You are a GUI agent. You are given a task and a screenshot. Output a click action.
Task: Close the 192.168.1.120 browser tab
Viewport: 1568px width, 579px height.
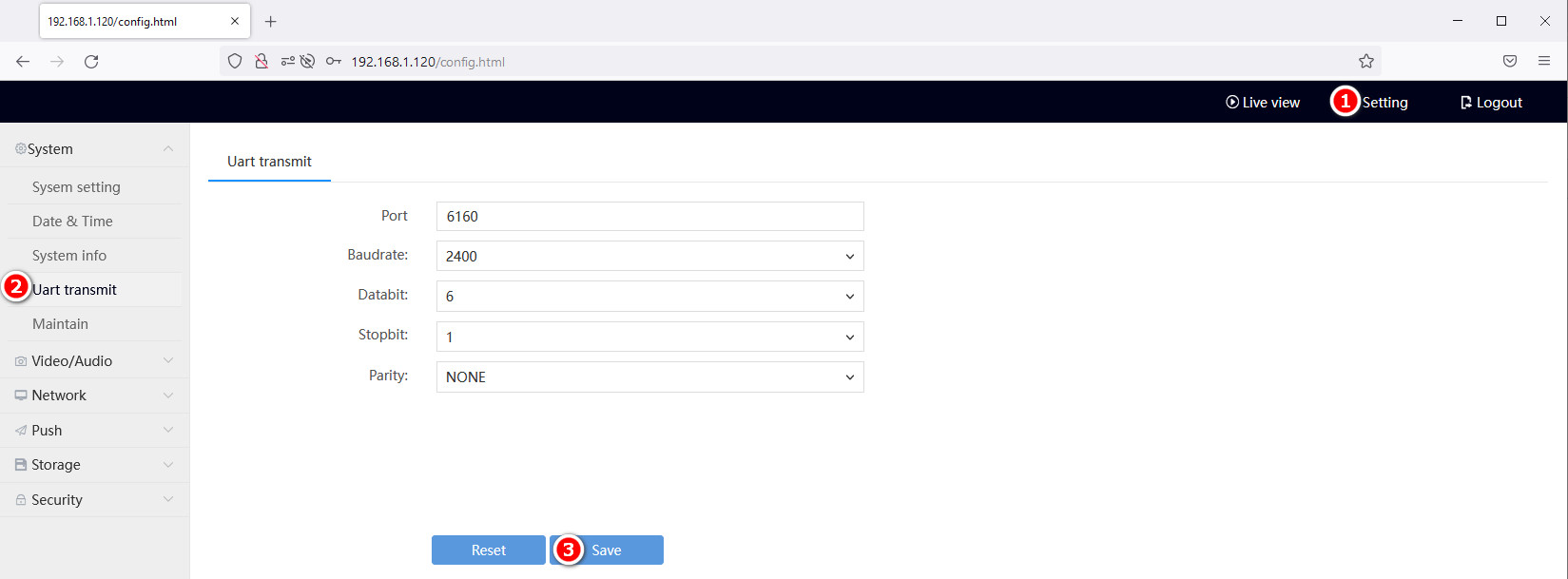(x=235, y=21)
